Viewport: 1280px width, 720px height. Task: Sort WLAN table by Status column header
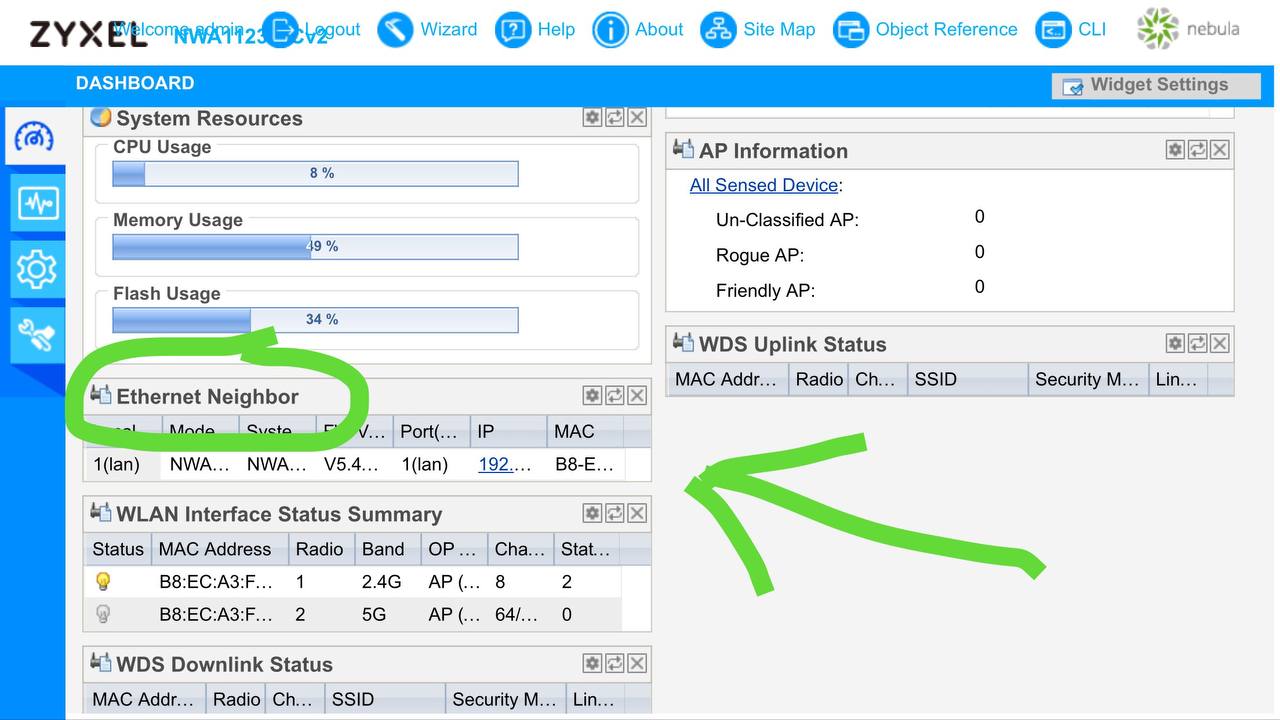pyautogui.click(x=118, y=549)
